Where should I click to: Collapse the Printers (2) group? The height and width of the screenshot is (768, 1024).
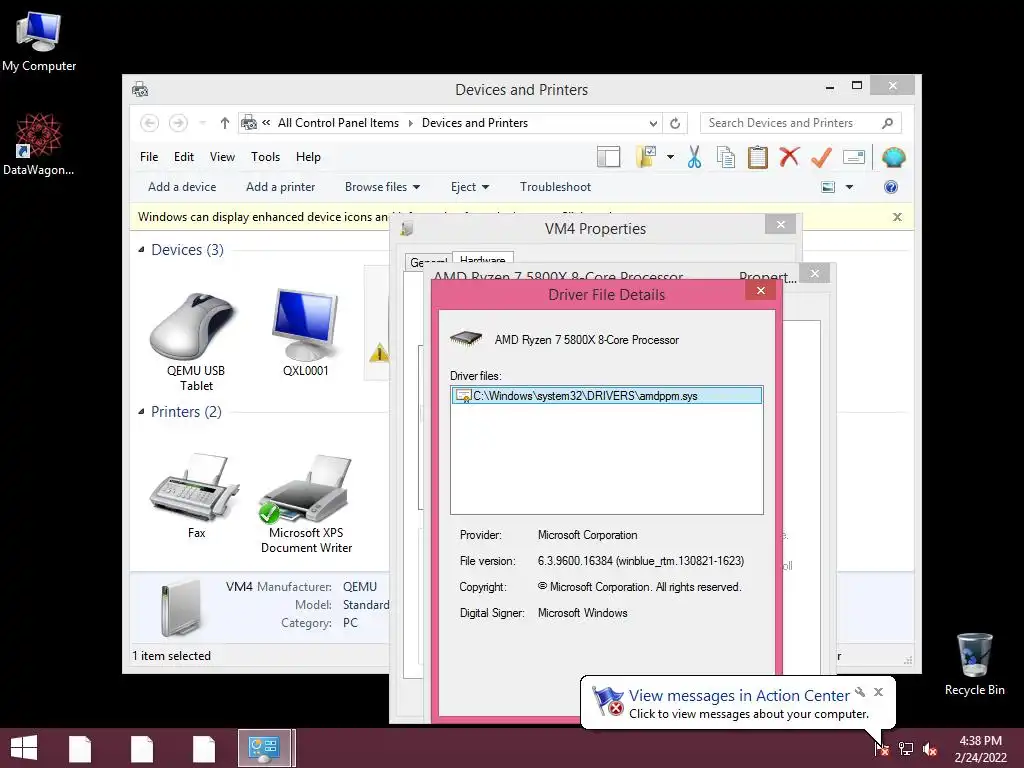pyautogui.click(x=141, y=411)
